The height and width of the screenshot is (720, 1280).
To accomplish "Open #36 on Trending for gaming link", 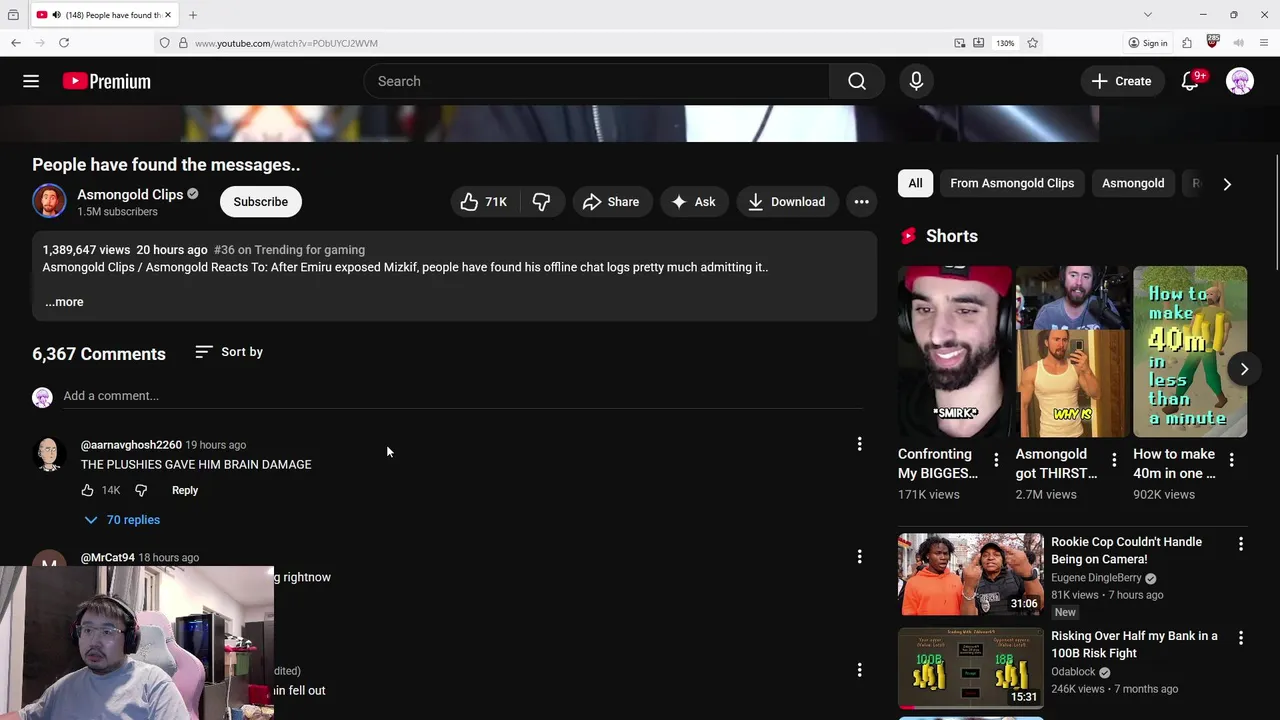I will (289, 250).
